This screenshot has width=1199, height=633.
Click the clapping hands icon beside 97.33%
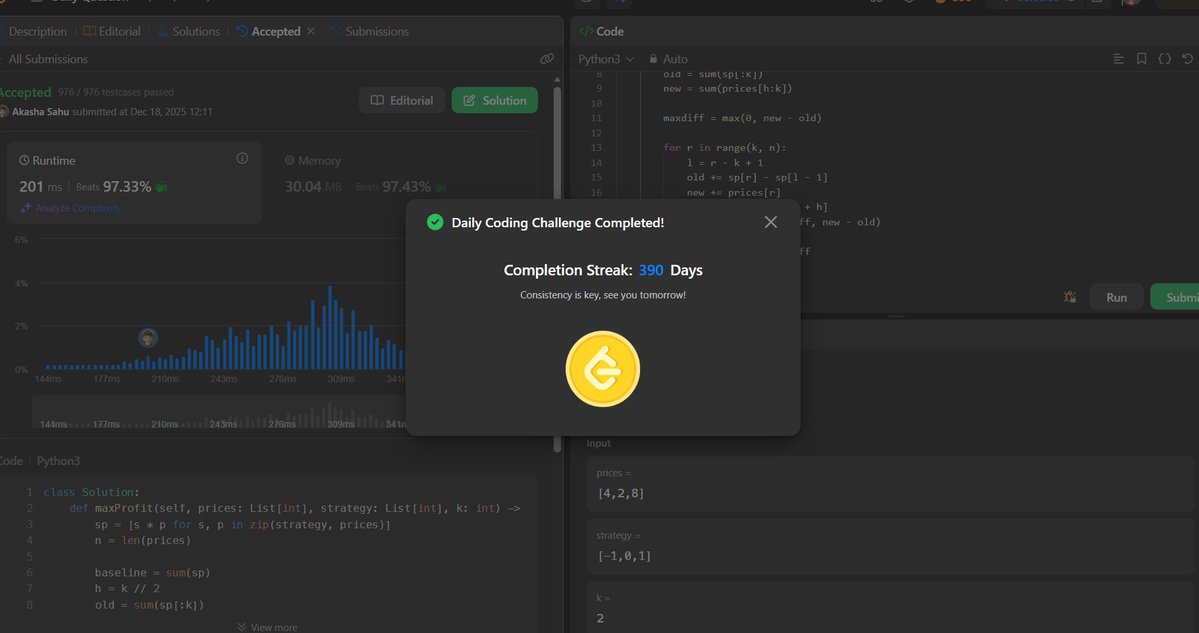click(161, 187)
